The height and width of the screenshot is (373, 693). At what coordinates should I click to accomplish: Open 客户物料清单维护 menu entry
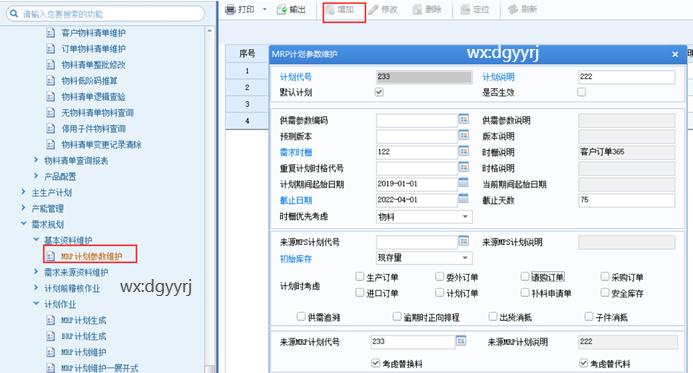(93, 33)
